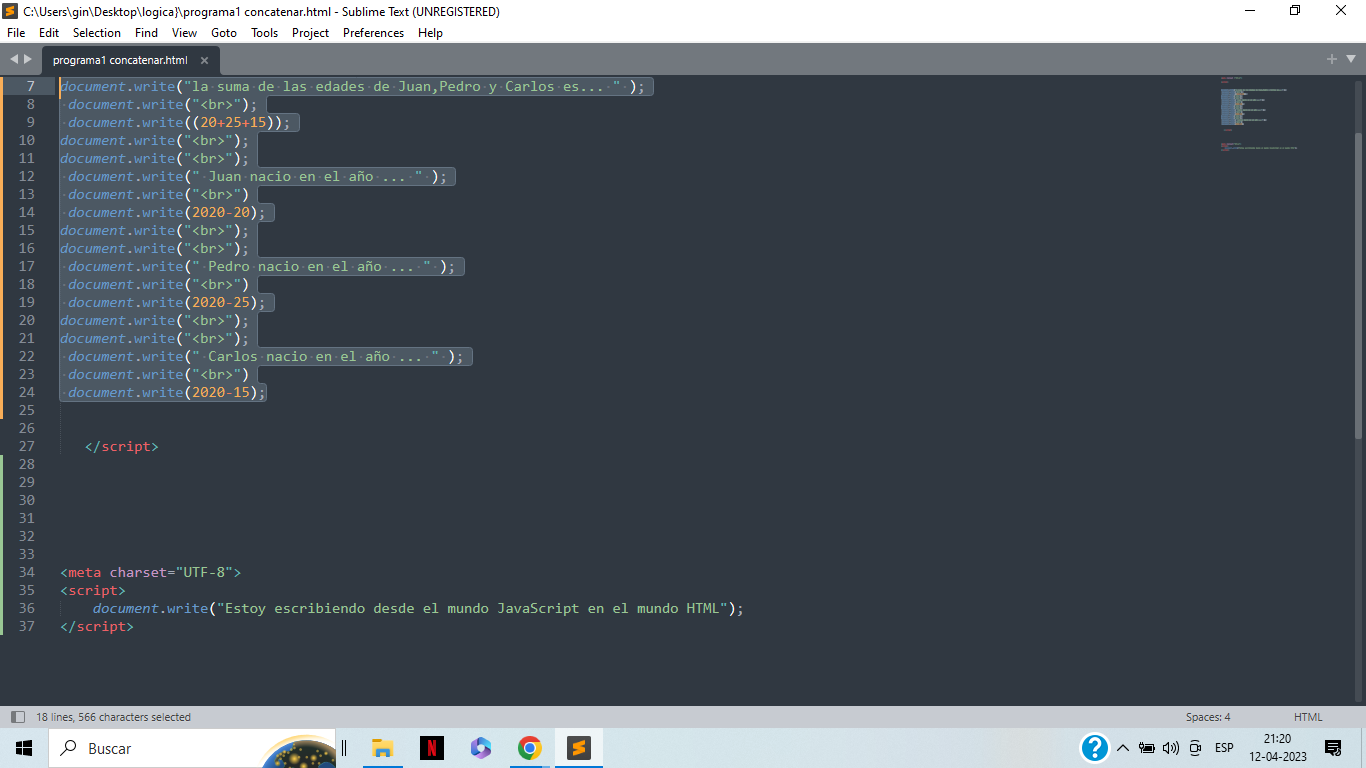Click the battery status tray icon
The width and height of the screenshot is (1366, 768).
coord(1147,748)
